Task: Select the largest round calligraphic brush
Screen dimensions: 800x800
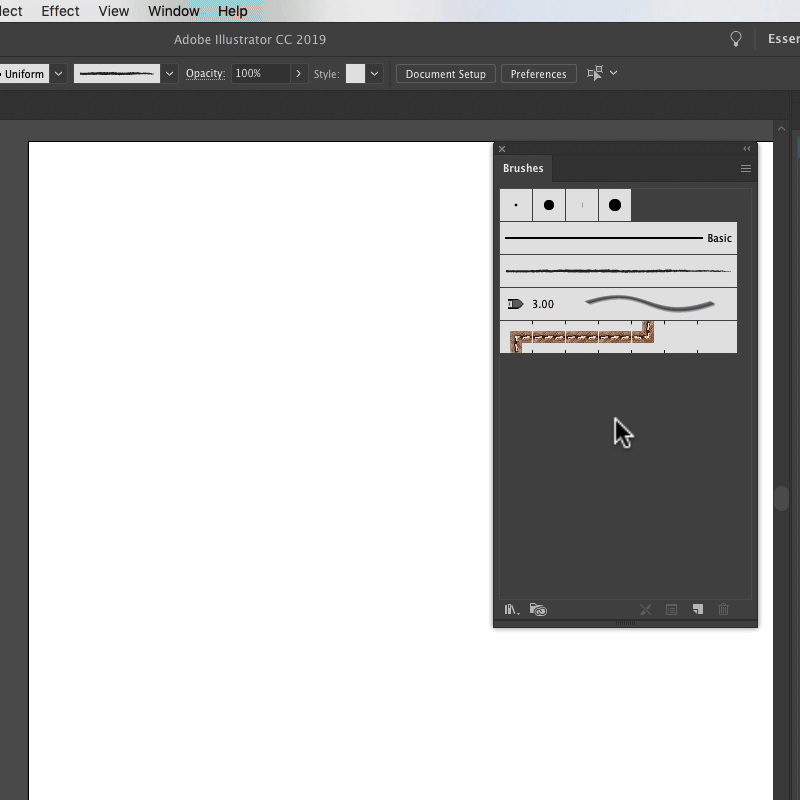Action: tap(615, 205)
